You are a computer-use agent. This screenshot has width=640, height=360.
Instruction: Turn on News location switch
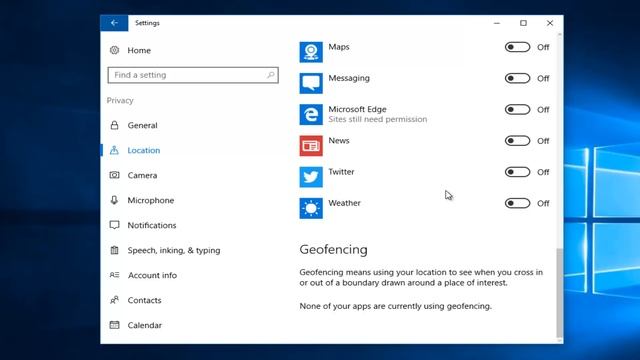pyautogui.click(x=517, y=141)
